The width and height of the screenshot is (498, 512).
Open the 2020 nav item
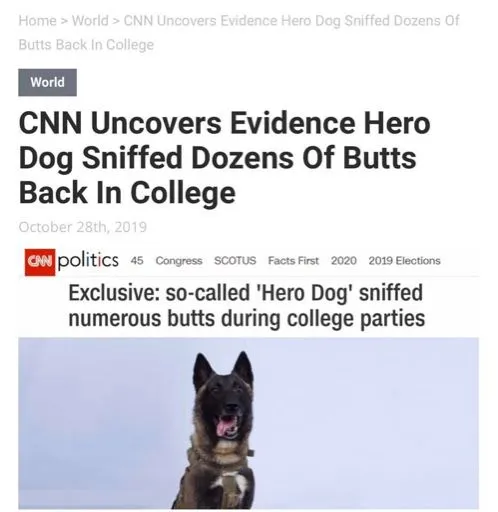[344, 260]
